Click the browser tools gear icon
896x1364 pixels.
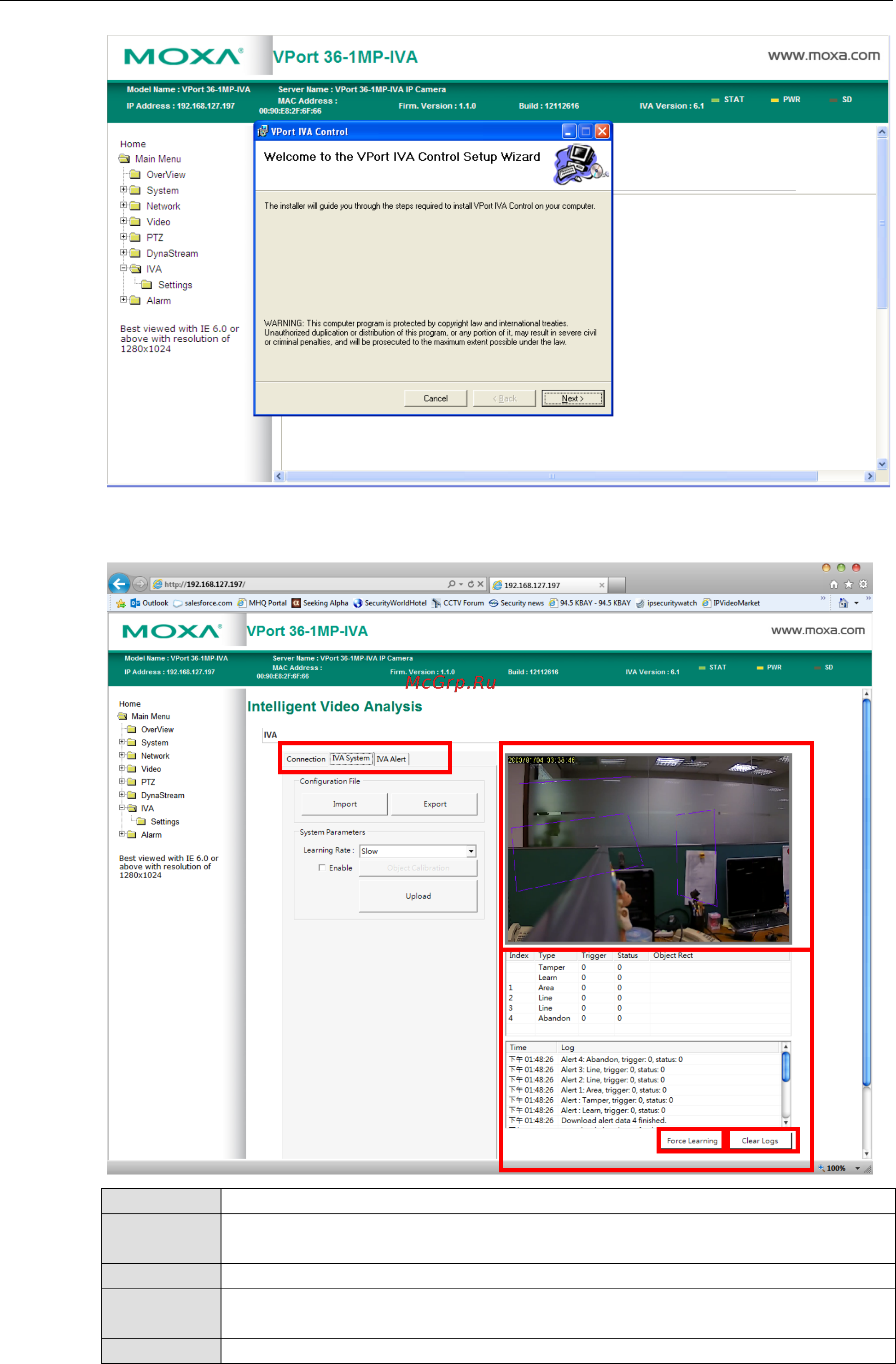(x=863, y=585)
